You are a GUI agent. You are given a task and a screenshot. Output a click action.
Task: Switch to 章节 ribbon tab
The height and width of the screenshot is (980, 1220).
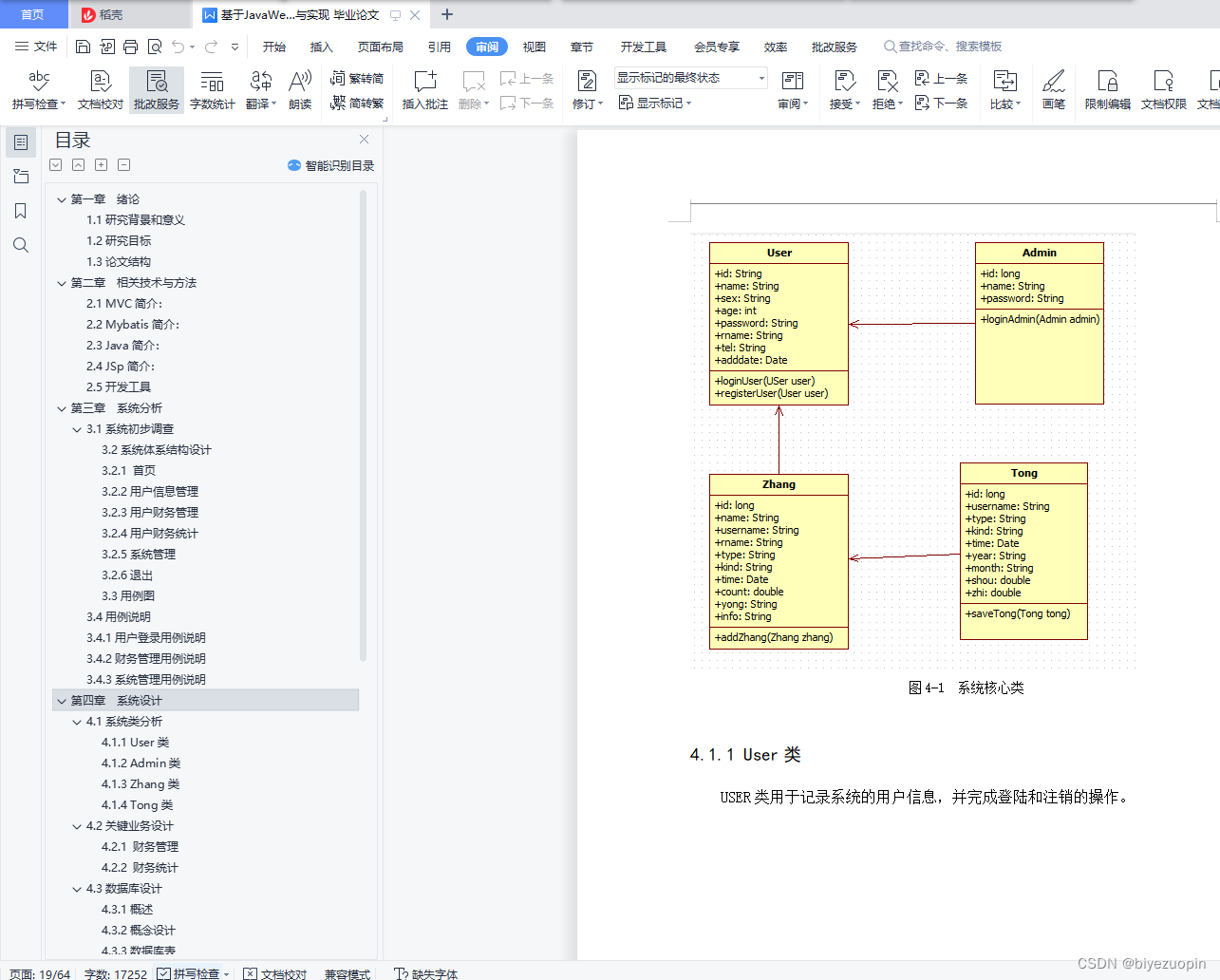(581, 47)
